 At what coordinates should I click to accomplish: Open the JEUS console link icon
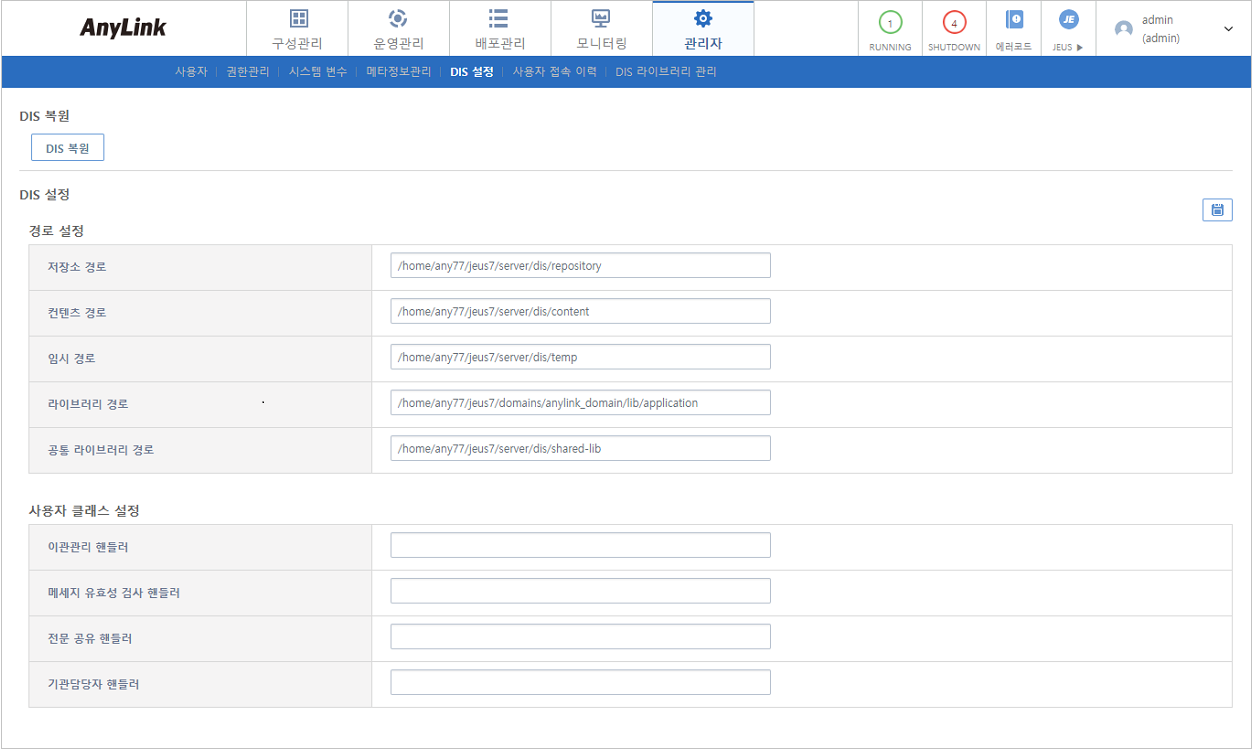point(1068,21)
